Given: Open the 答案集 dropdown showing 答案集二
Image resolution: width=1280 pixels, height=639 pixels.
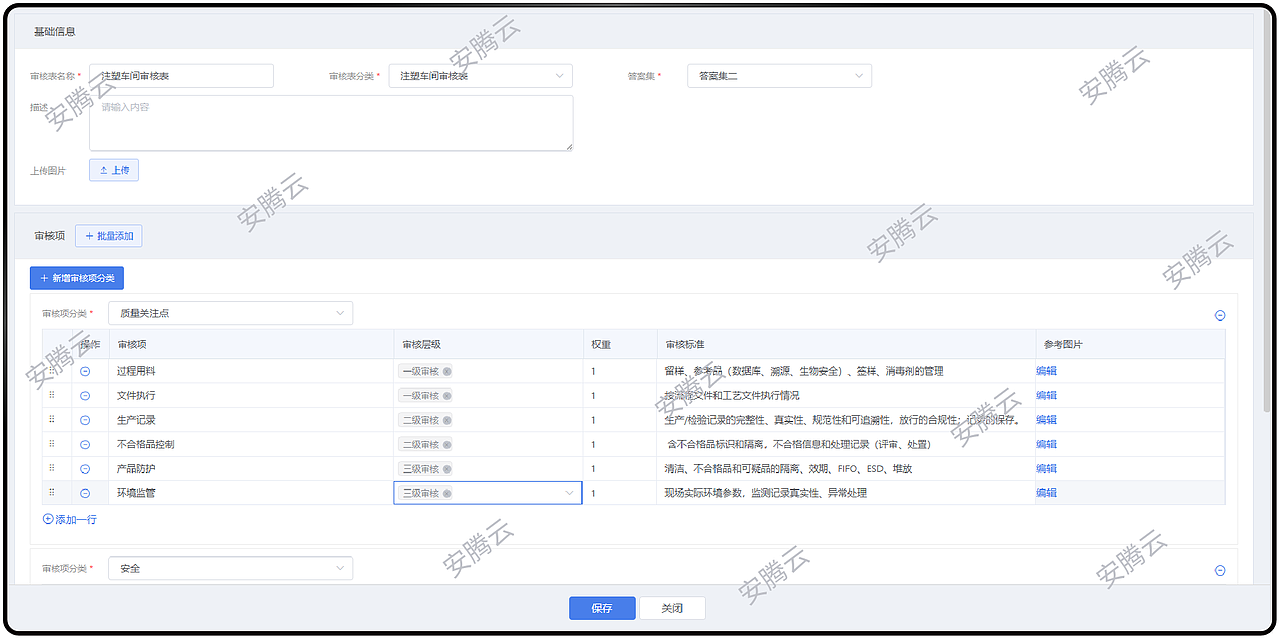Looking at the screenshot, I should [x=779, y=76].
